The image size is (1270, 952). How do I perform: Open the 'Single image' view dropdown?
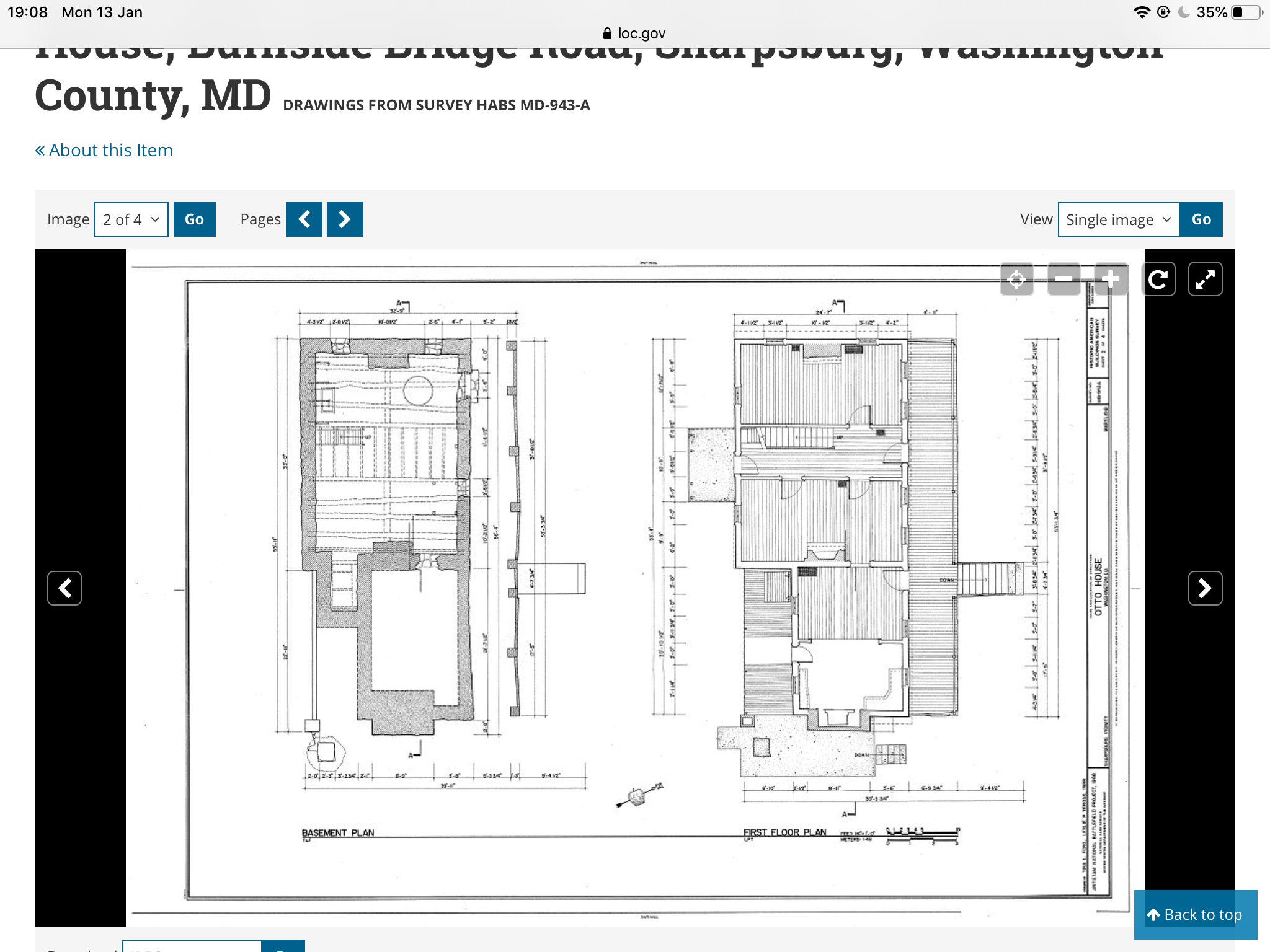(1118, 219)
